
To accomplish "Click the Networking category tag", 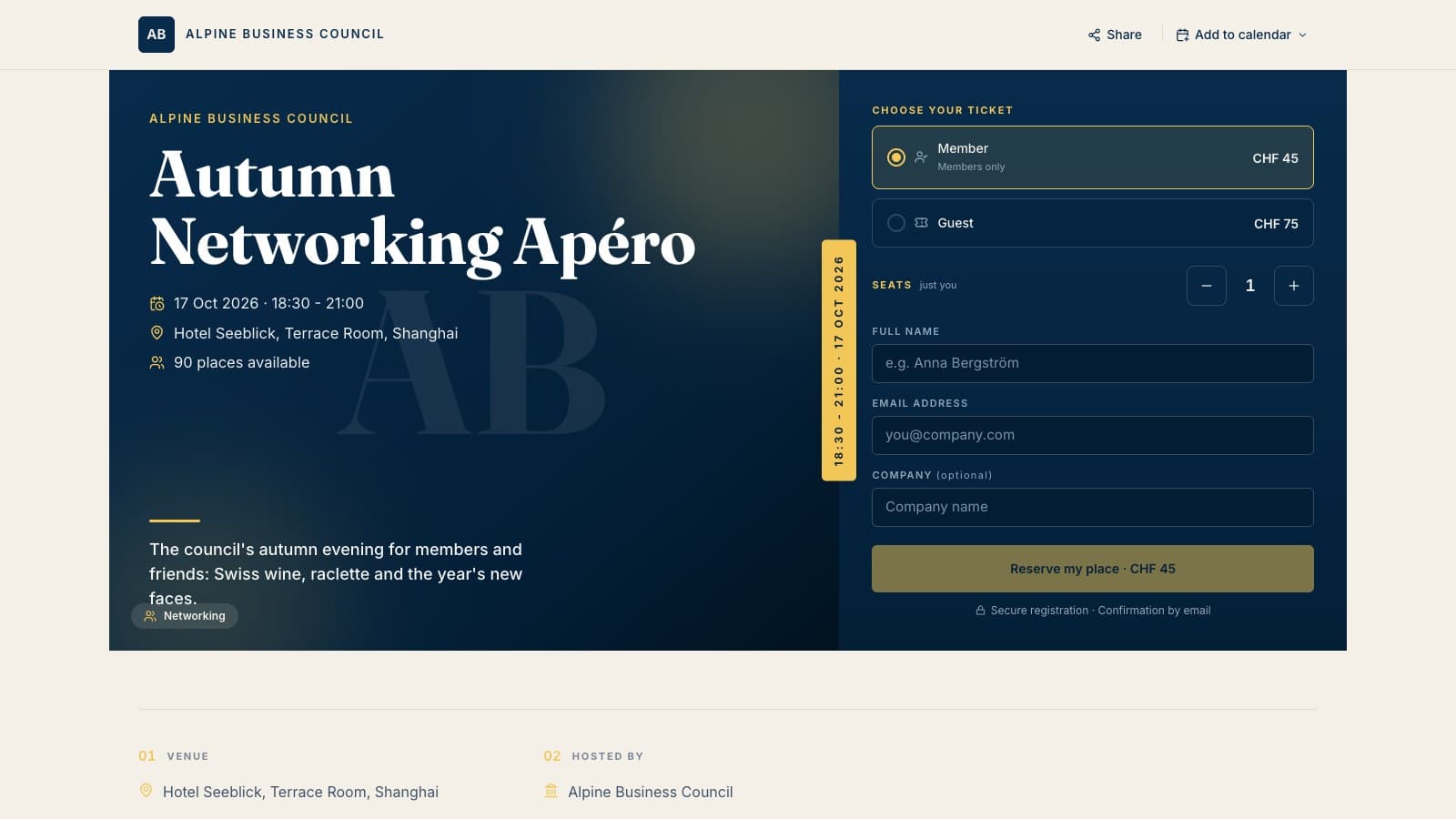I will point(185,616).
